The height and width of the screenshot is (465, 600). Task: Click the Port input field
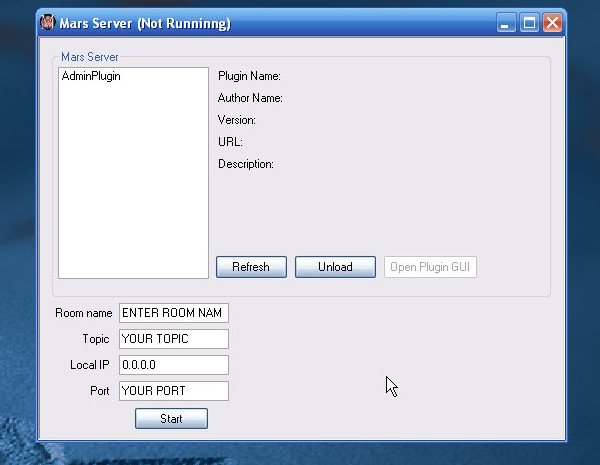coord(173,391)
